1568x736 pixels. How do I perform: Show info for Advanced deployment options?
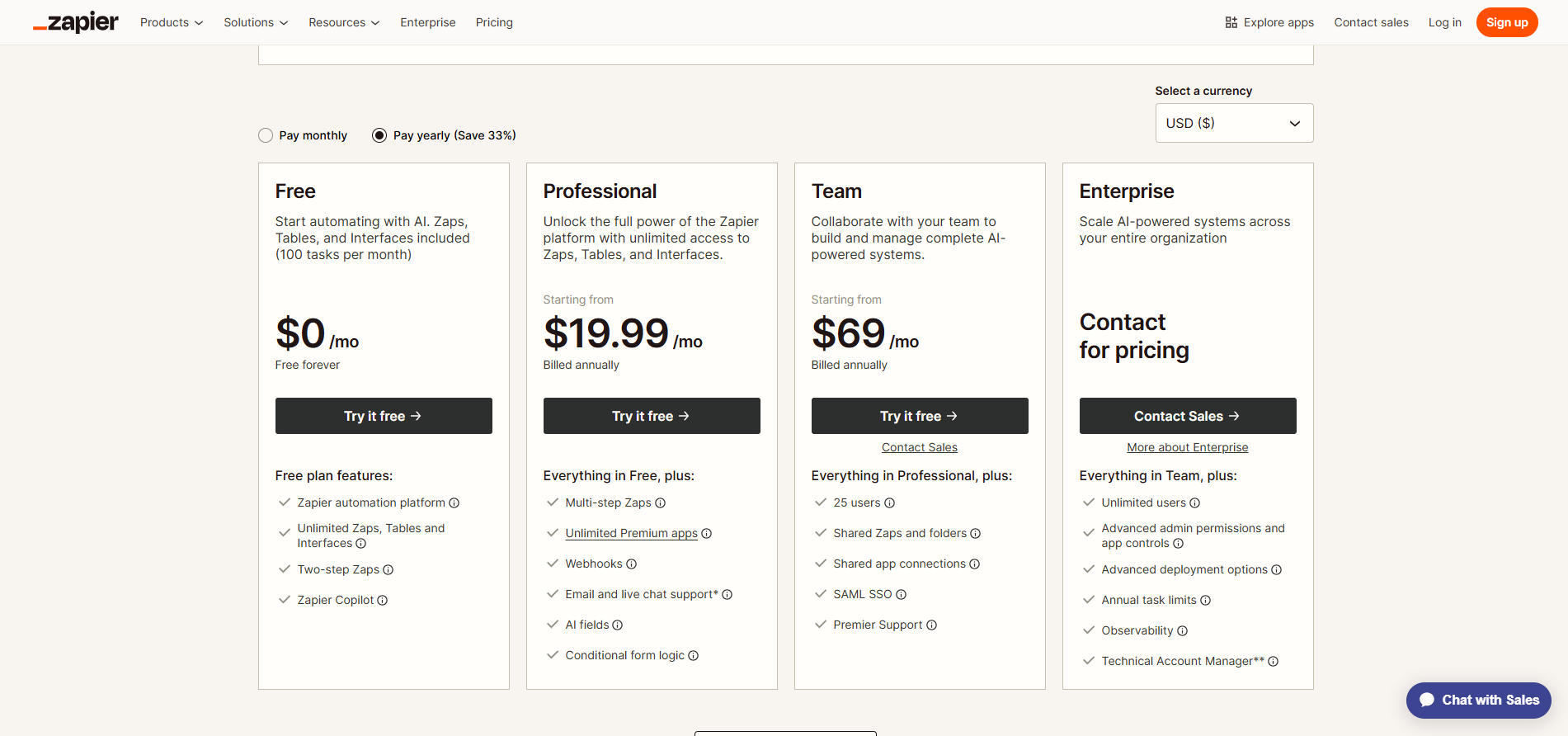1276,569
